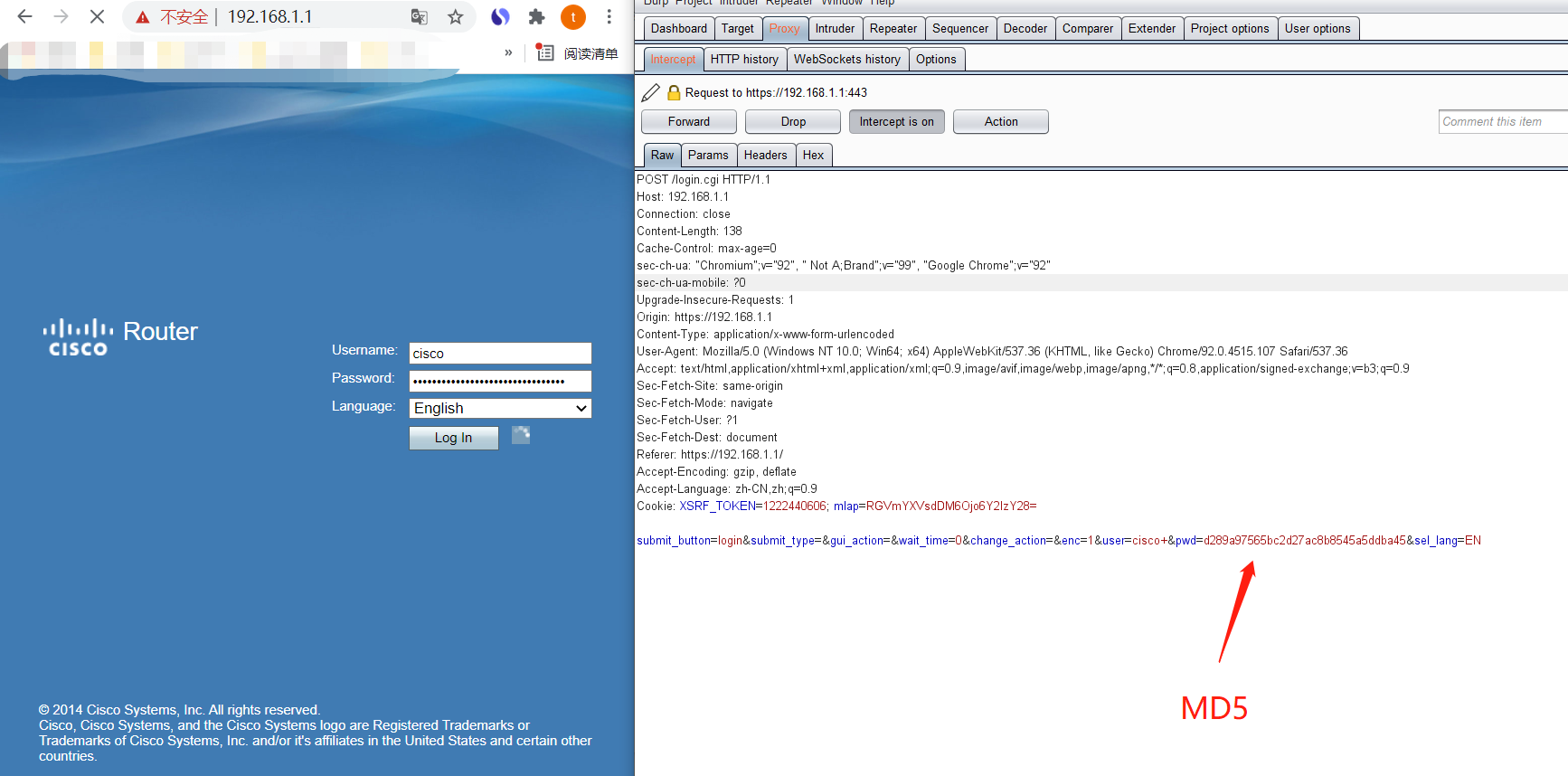1568x776 pixels.
Task: Open the reading list
Action: (x=577, y=53)
